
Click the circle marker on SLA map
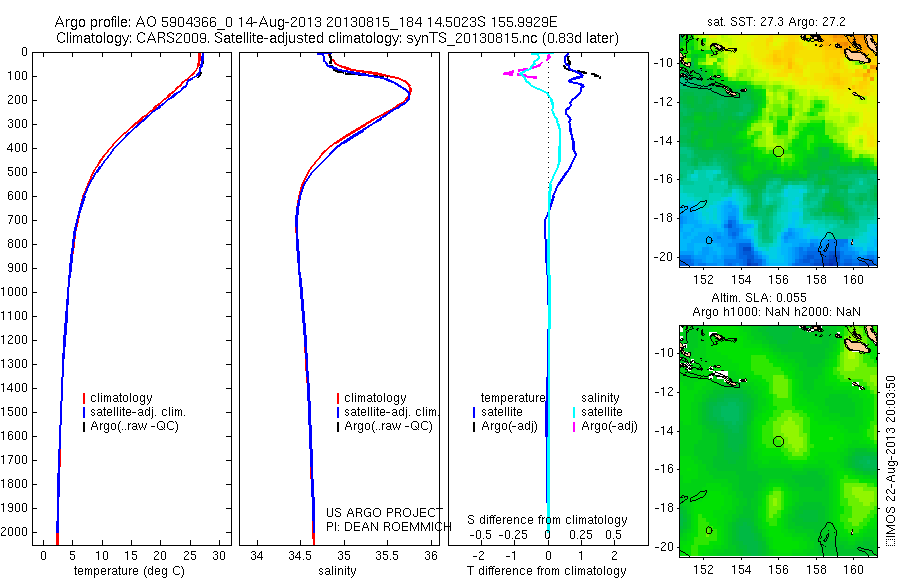click(x=778, y=441)
